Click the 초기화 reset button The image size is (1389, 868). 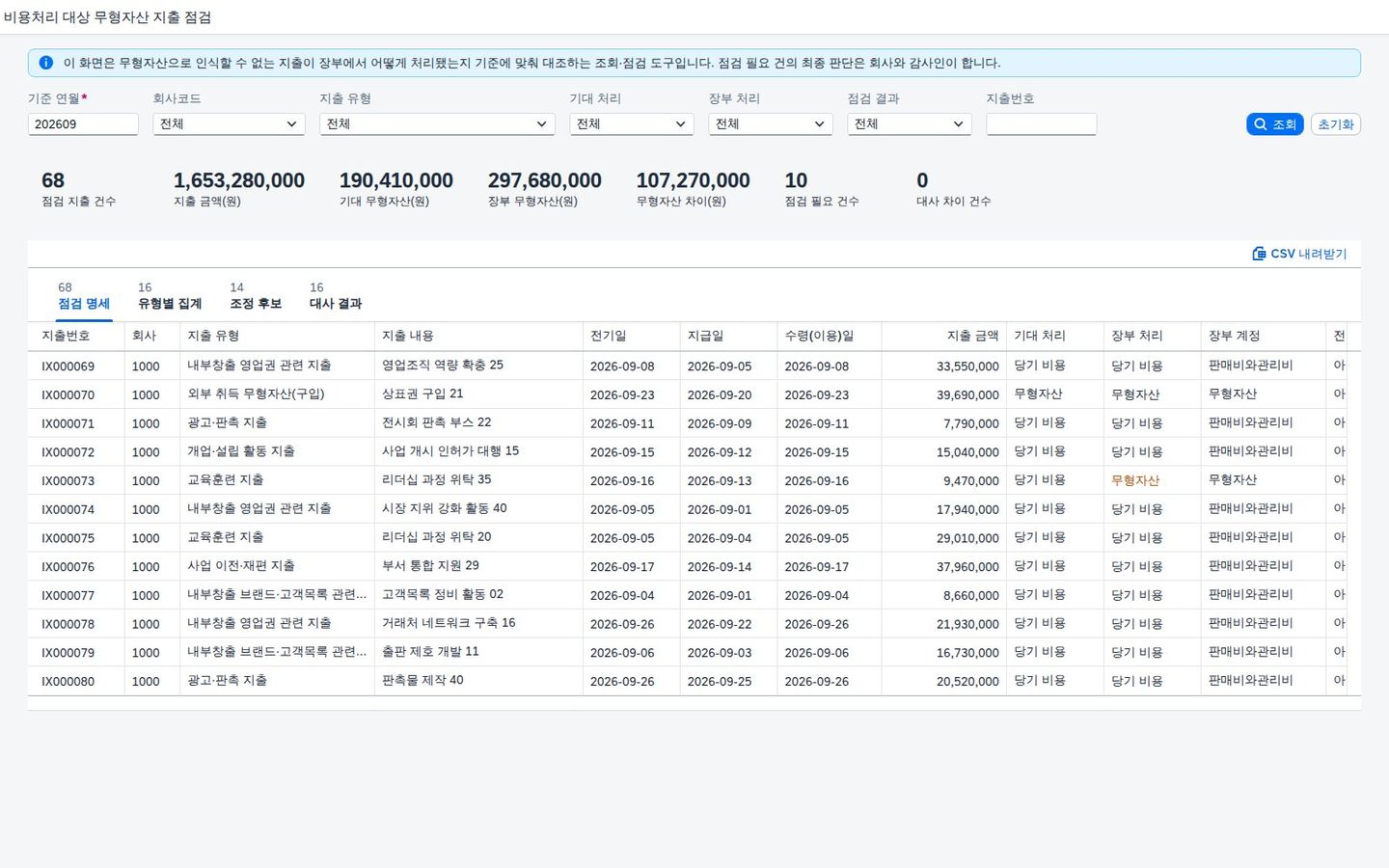click(x=1336, y=124)
